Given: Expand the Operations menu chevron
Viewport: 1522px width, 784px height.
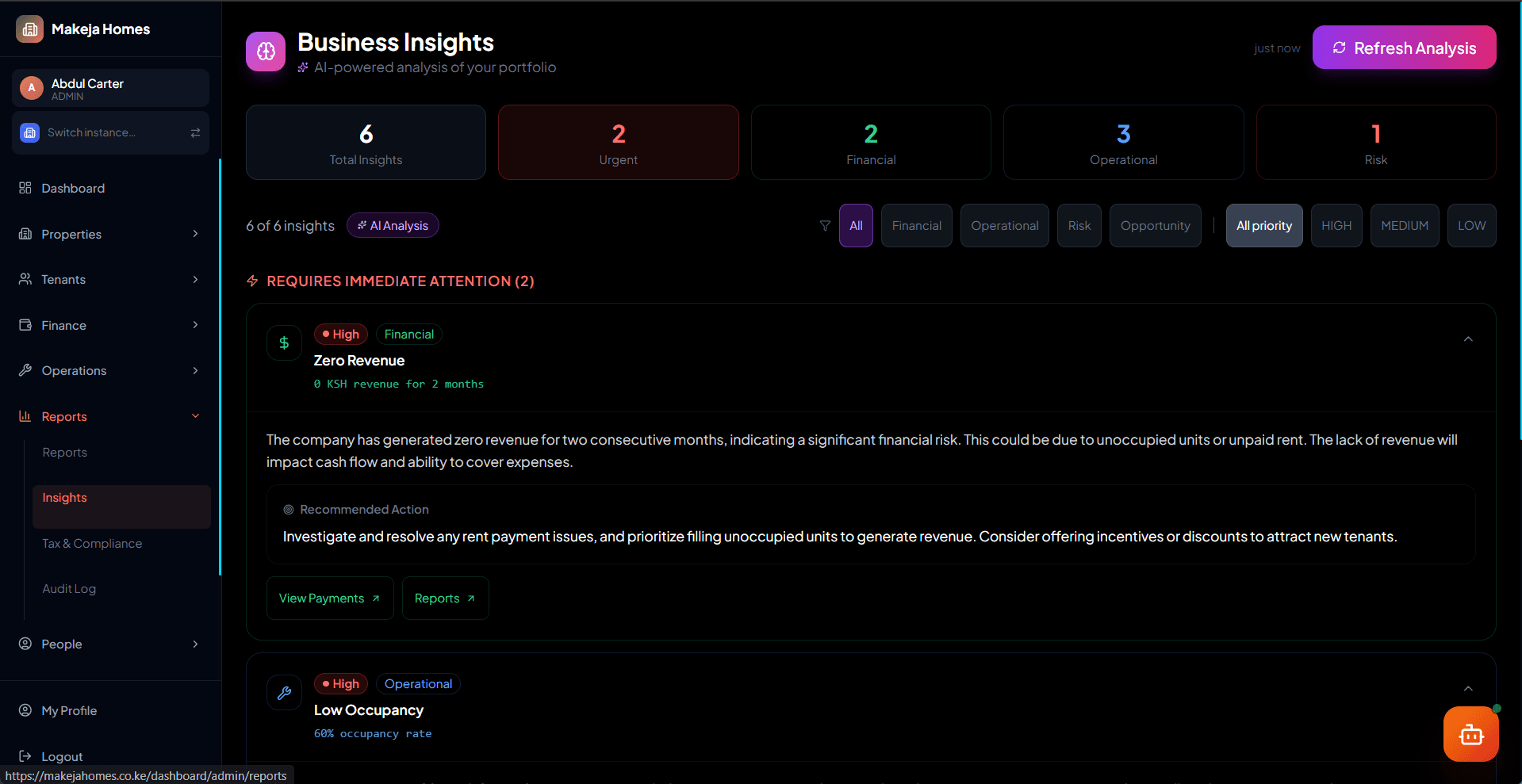Looking at the screenshot, I should (x=195, y=370).
